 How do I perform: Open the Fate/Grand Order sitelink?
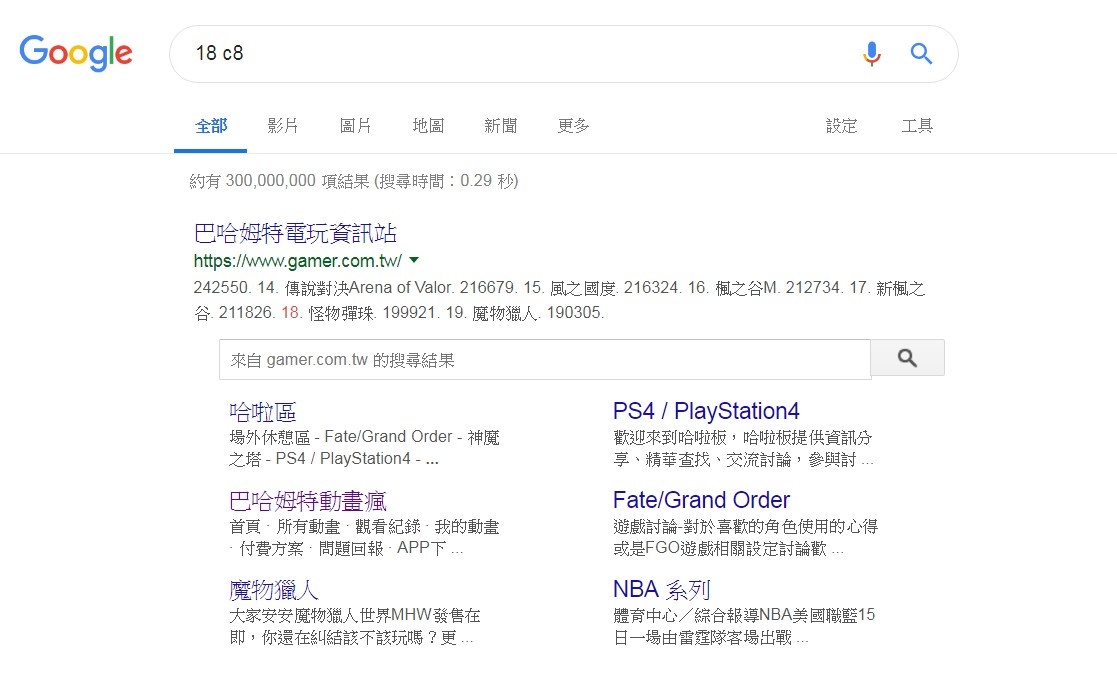tap(702, 500)
